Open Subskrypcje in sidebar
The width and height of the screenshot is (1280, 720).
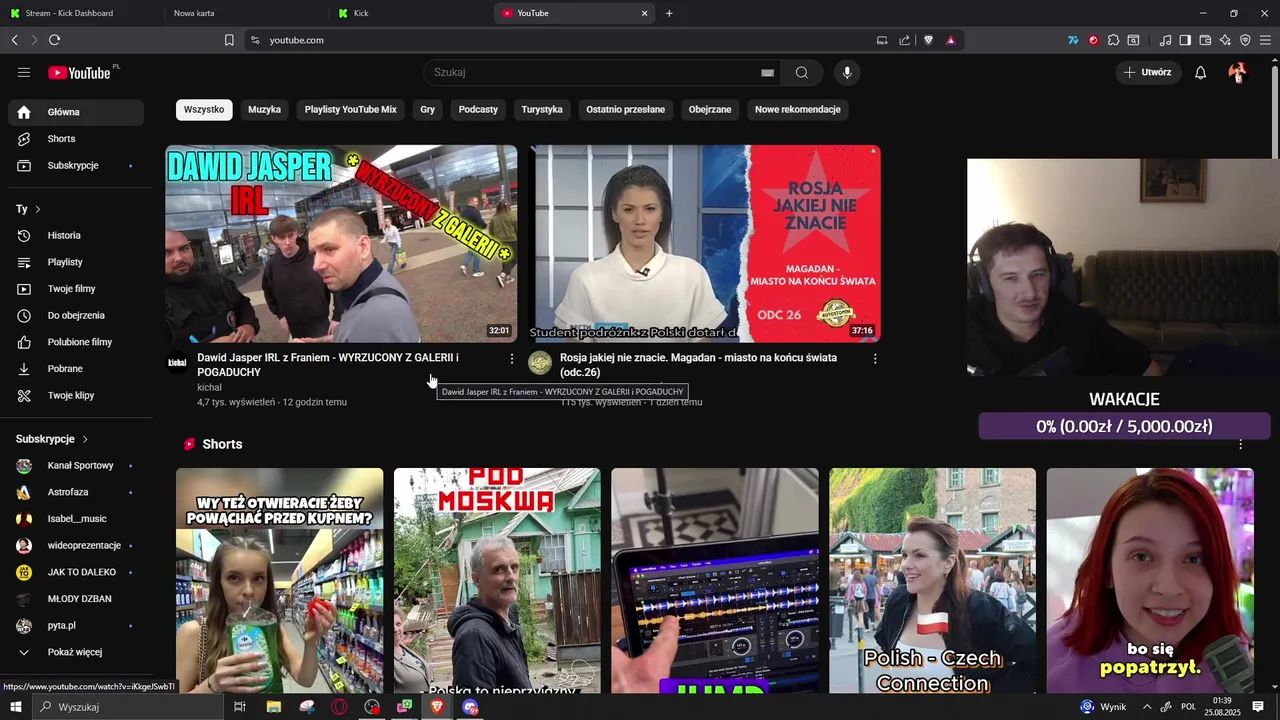(x=76, y=165)
